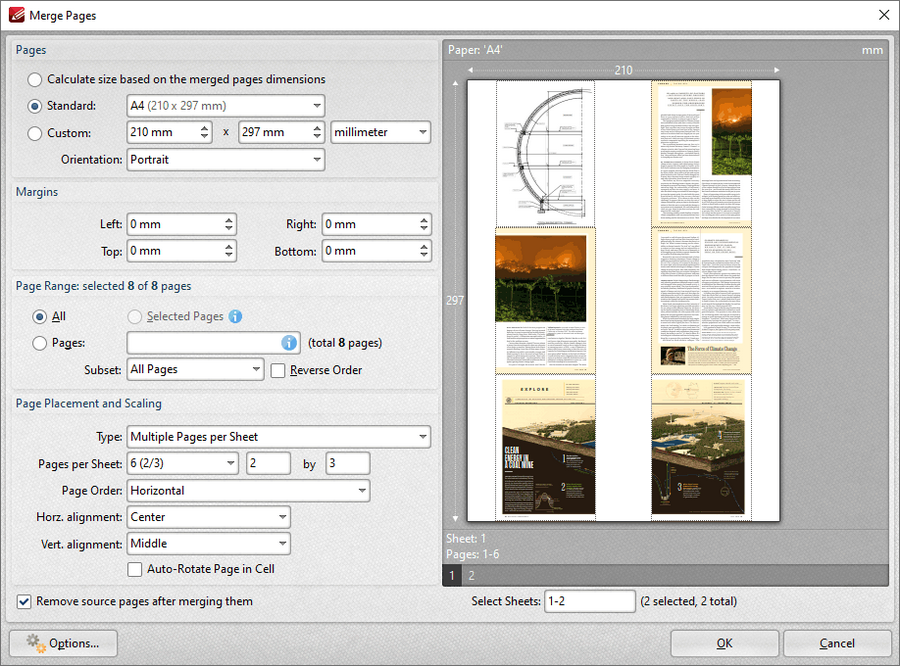Click the info icon inside the Pages field

[289, 343]
